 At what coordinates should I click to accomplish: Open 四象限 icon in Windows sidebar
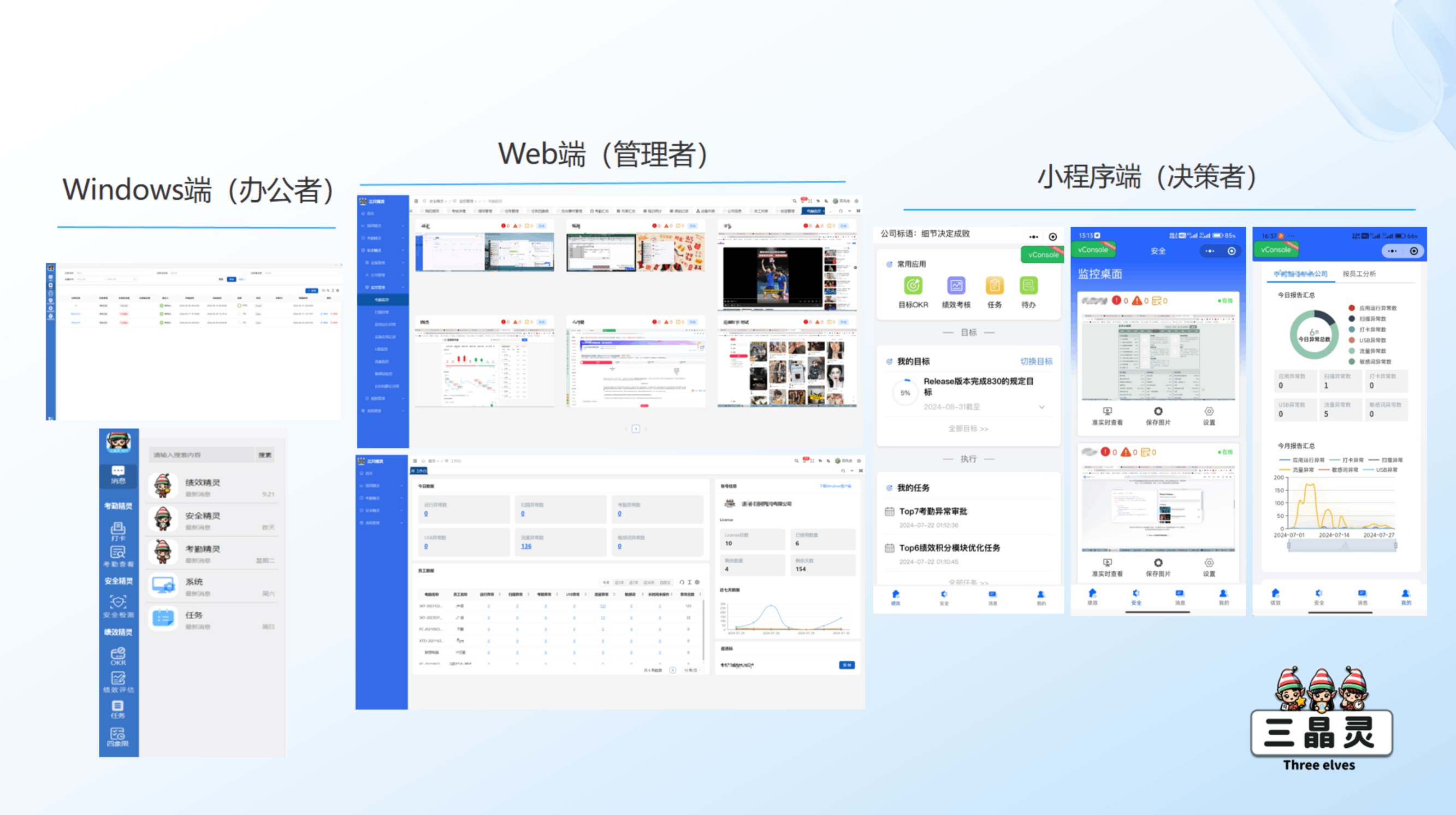[x=117, y=737]
